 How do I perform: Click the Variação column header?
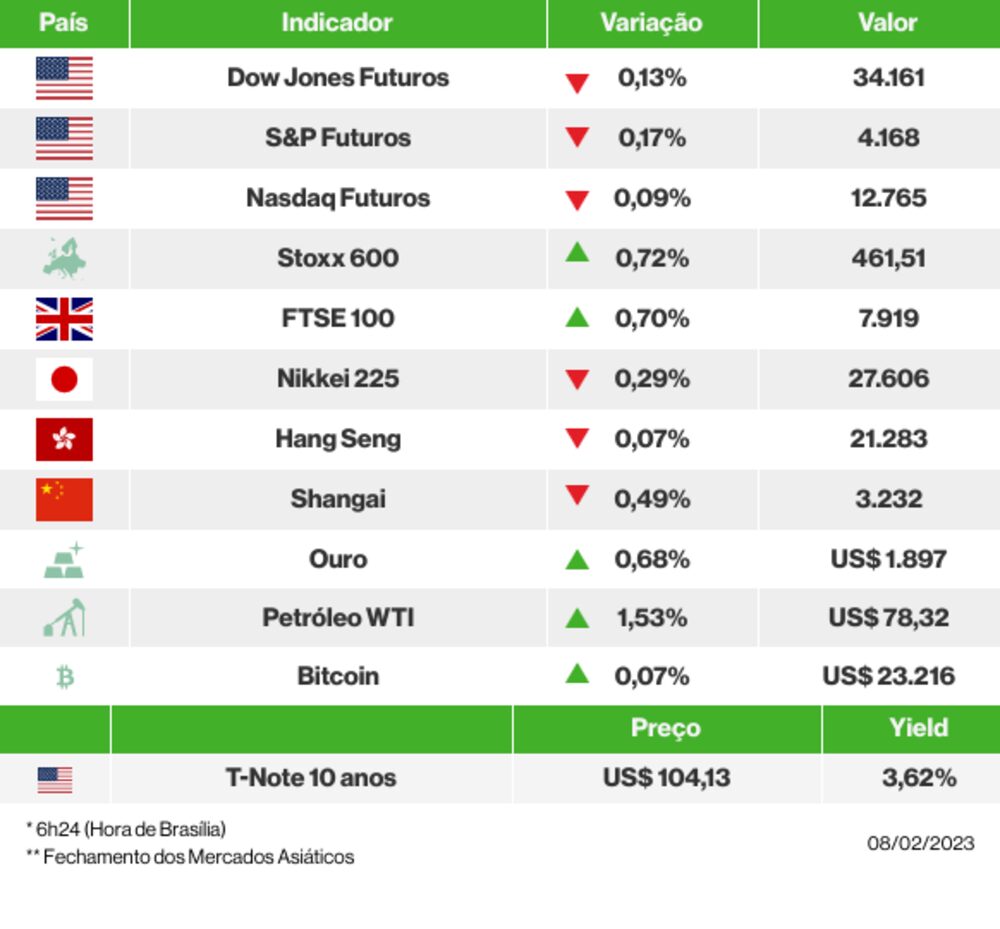click(651, 23)
